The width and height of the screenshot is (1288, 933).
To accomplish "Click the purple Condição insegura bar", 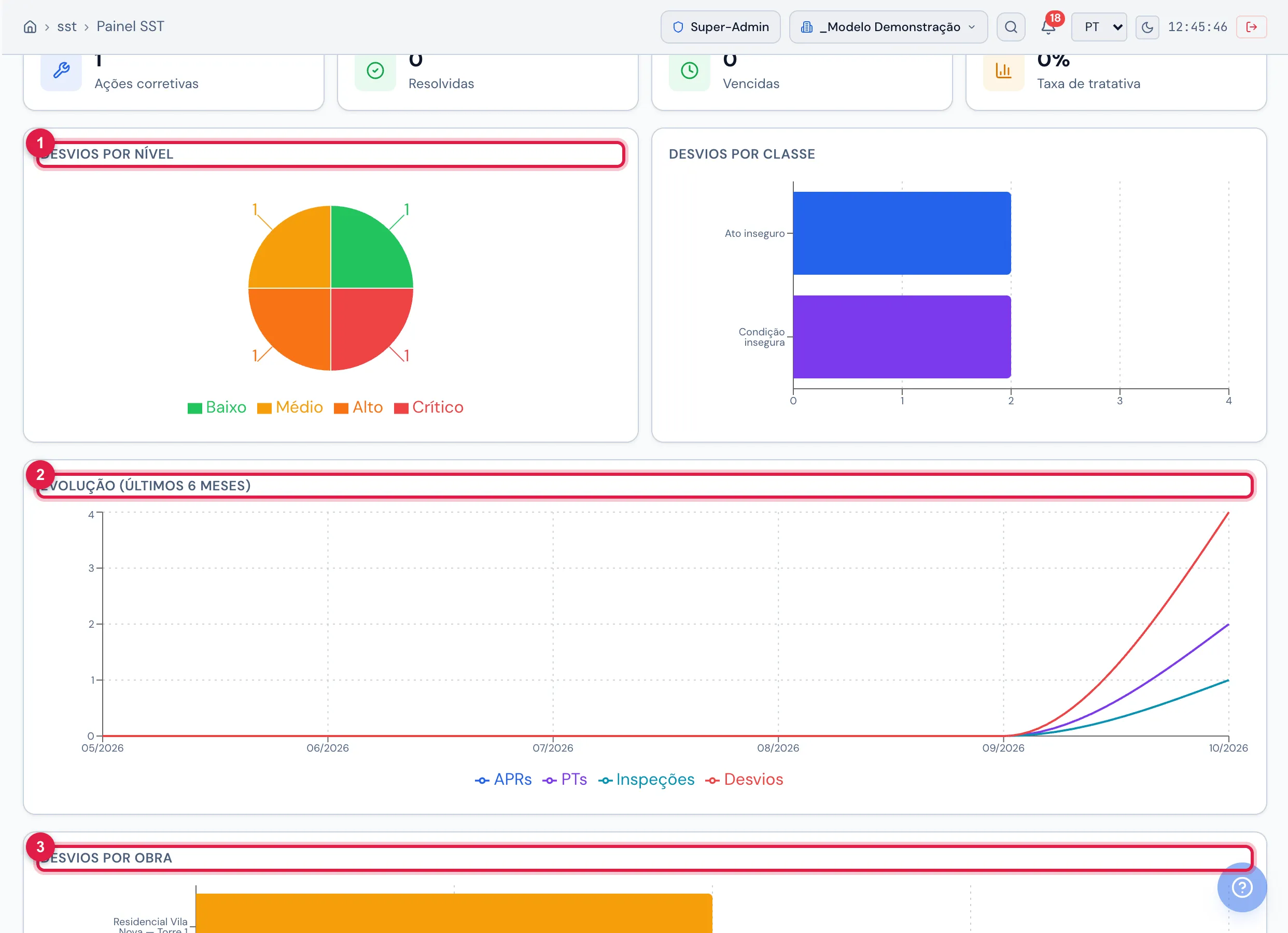I will coord(902,337).
